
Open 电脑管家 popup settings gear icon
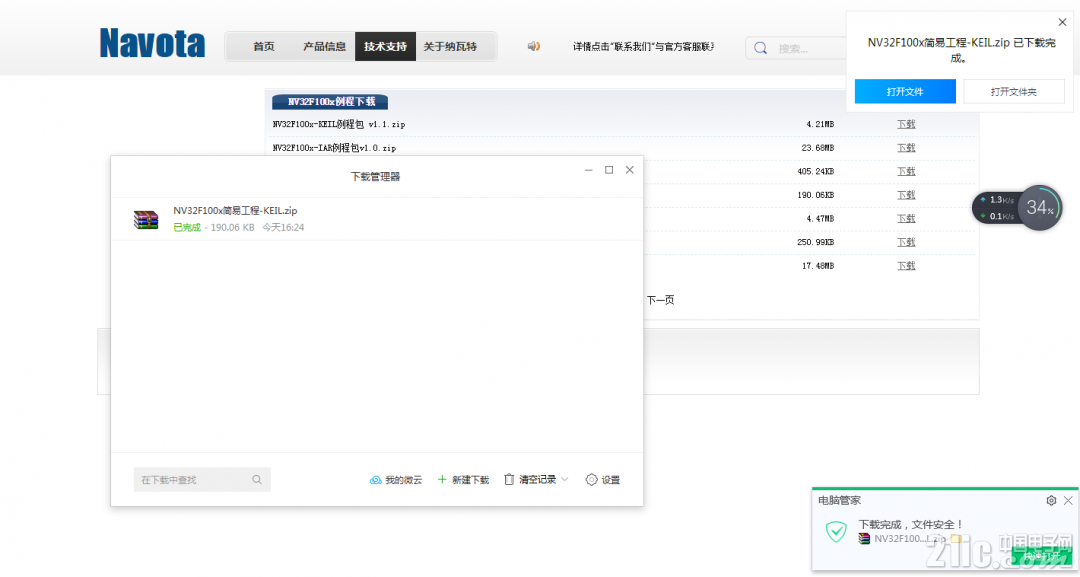click(x=1051, y=501)
